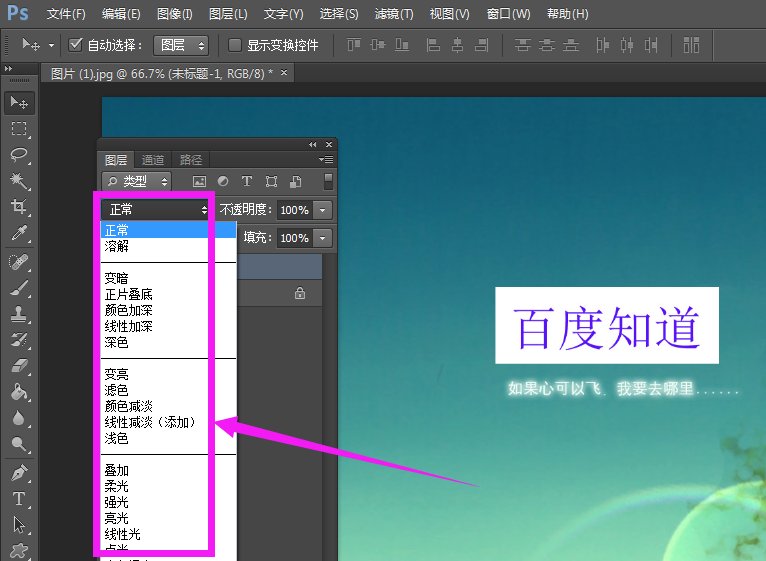Switch to the 路径 tab
The height and width of the screenshot is (561, 766).
click(191, 160)
